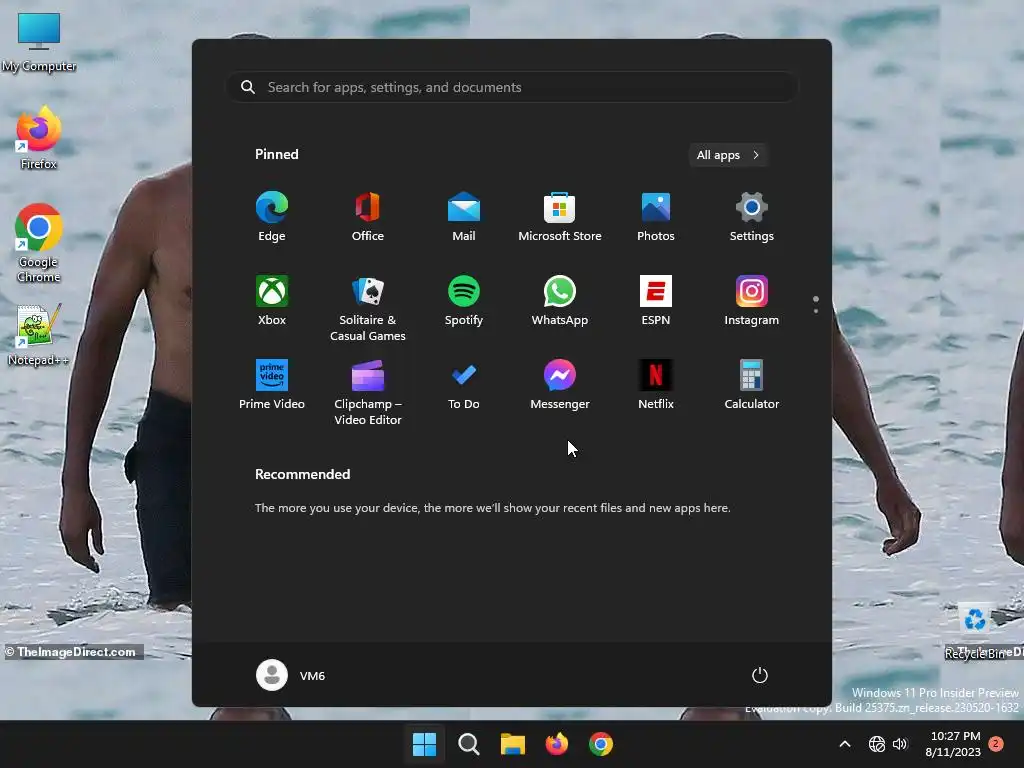
Task: Launch Prime Video
Action: 272,385
